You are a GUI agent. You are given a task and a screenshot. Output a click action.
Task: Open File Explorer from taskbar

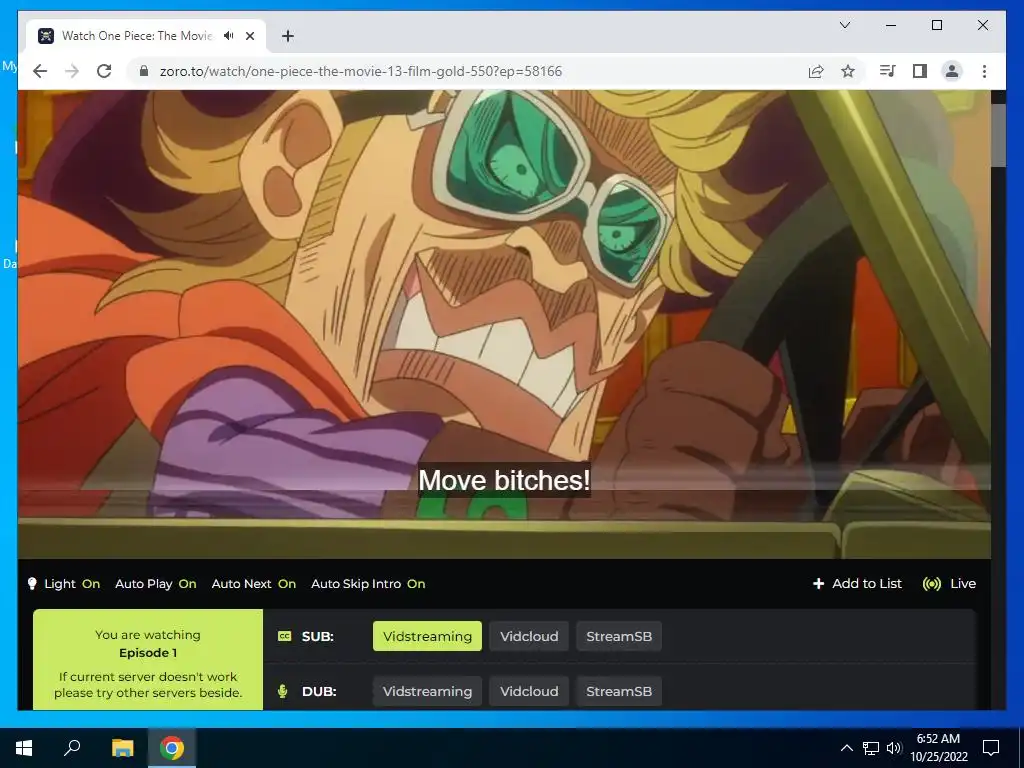122,748
